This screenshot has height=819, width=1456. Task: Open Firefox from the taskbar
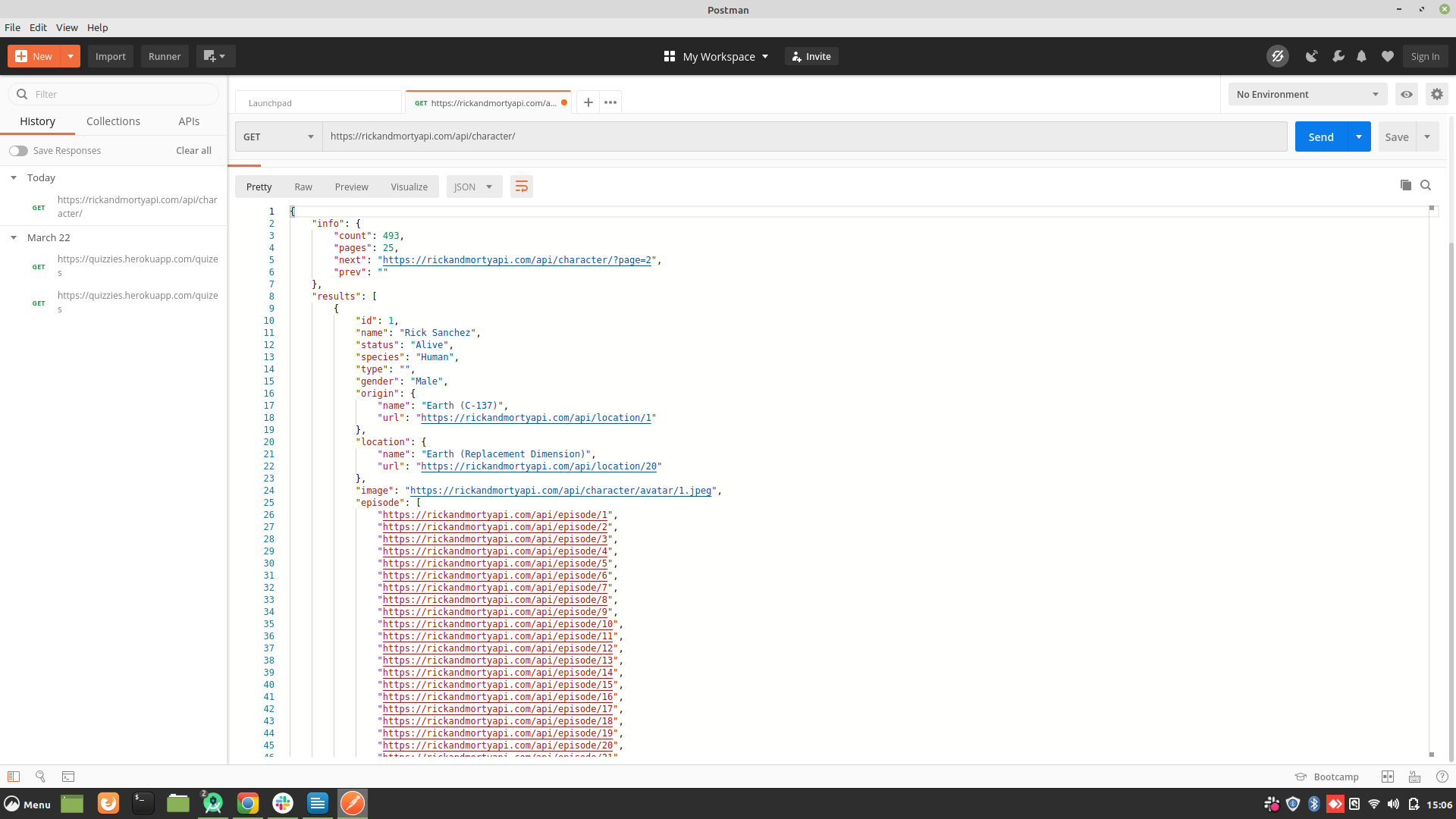click(108, 804)
